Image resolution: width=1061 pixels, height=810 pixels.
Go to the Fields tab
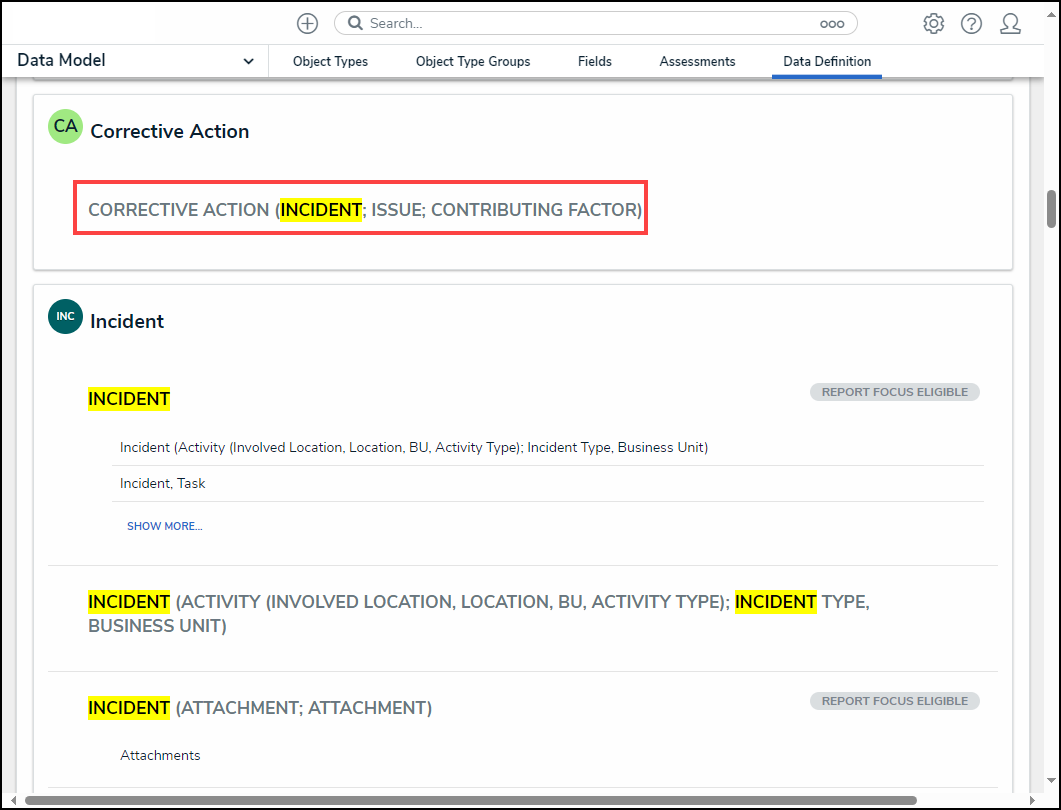(594, 61)
